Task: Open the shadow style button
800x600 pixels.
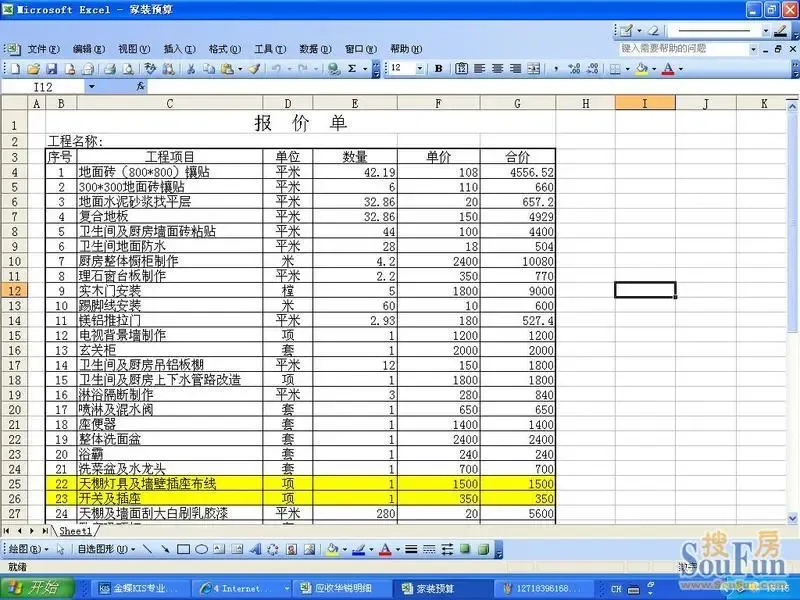Action: pos(465,549)
